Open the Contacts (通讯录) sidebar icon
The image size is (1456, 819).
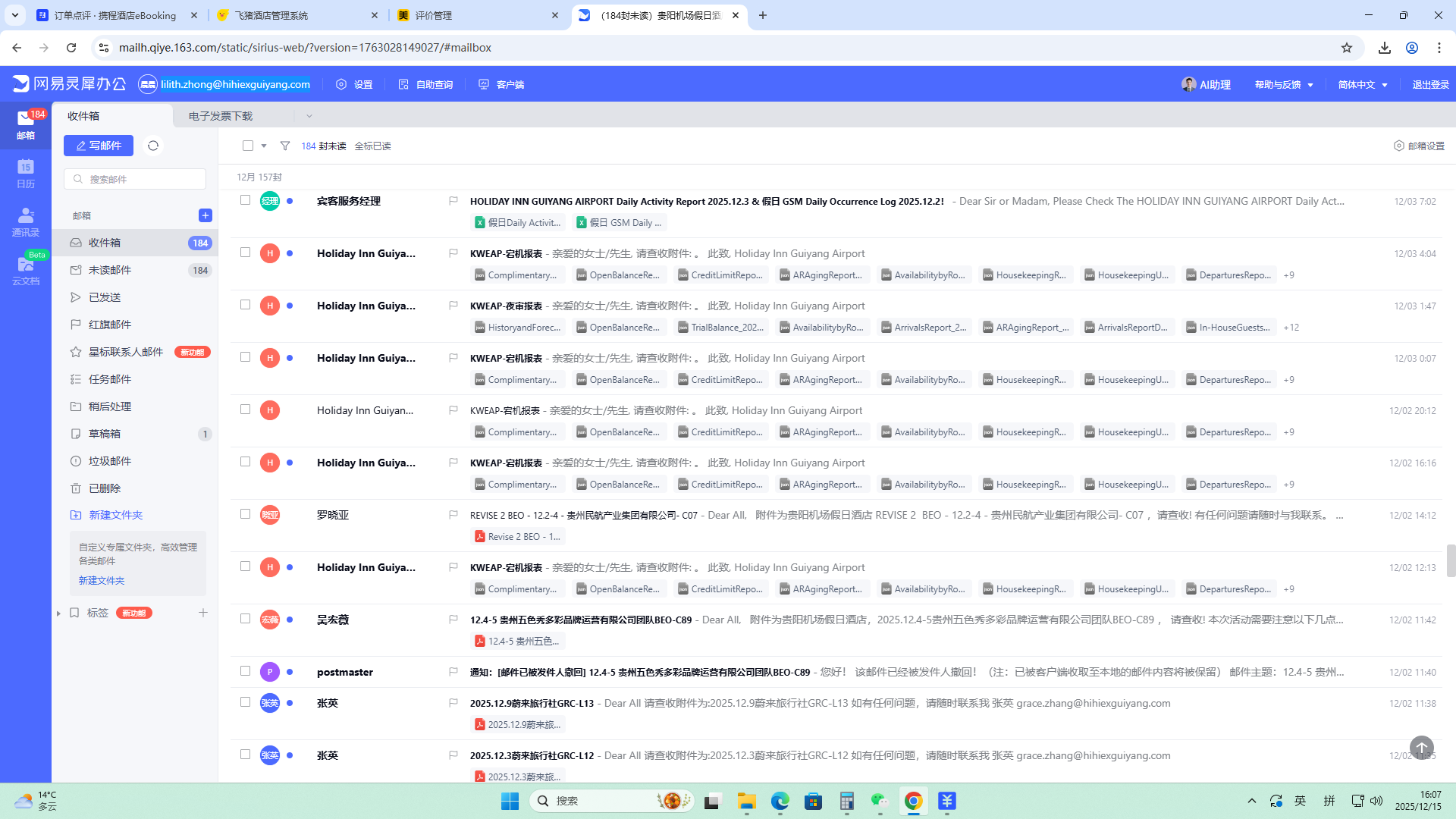coord(26,221)
